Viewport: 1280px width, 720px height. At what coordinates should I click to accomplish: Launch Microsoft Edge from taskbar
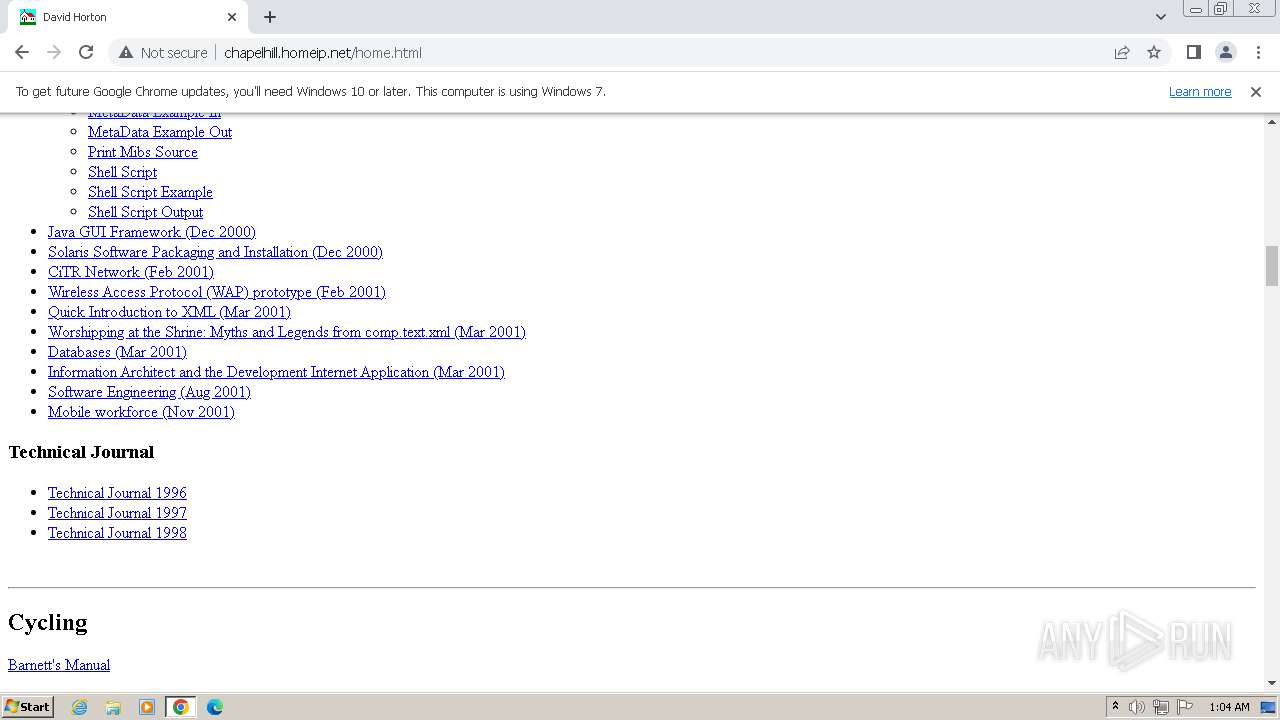coord(215,707)
